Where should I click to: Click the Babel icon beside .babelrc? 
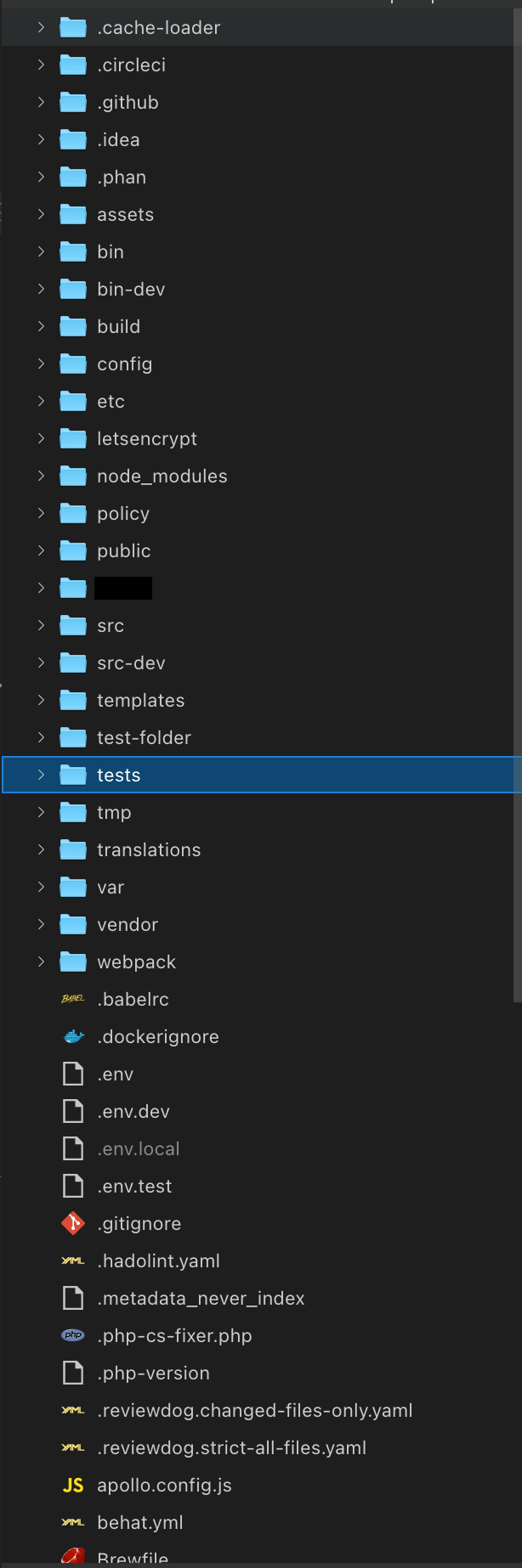73,999
